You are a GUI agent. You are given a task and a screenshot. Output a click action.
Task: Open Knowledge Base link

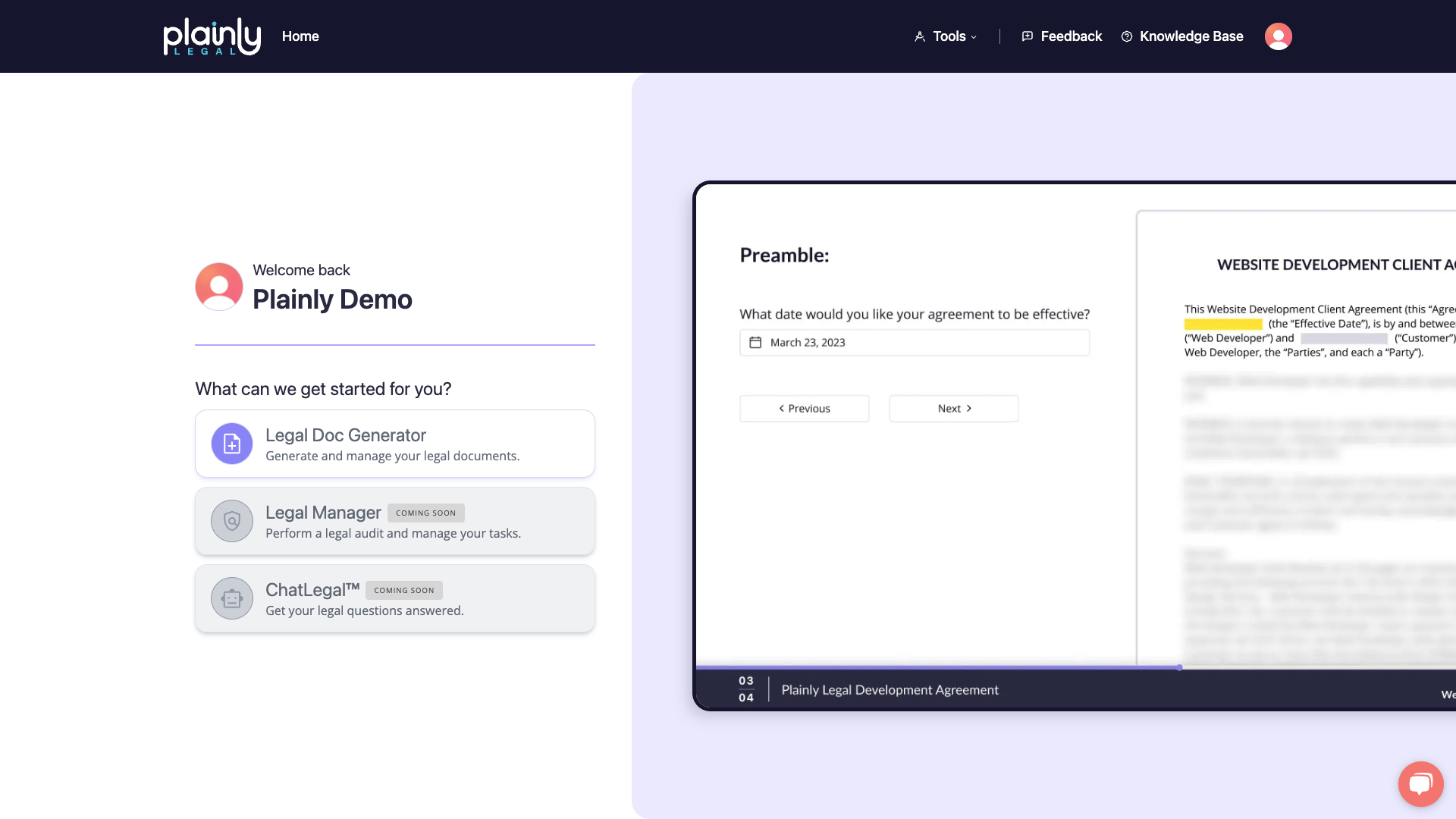tap(1191, 36)
